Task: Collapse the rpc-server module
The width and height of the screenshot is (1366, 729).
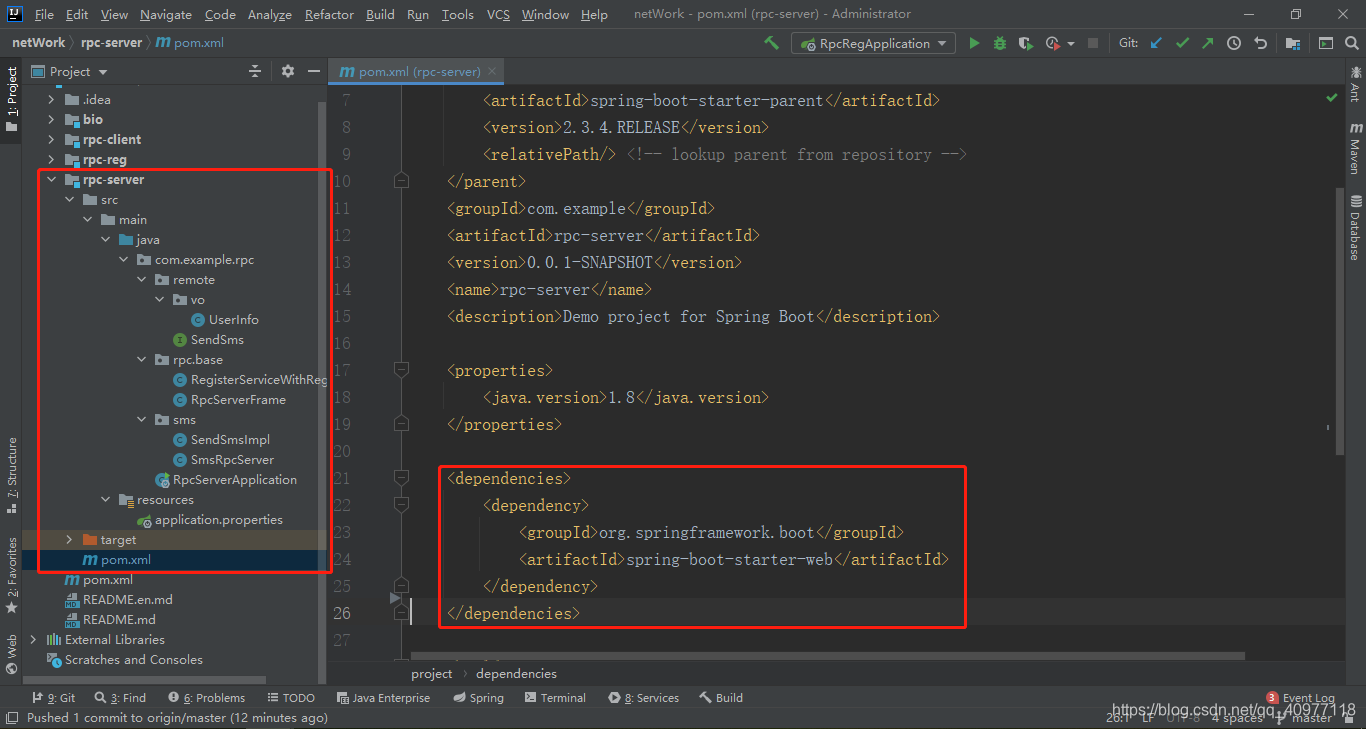Action: point(51,179)
